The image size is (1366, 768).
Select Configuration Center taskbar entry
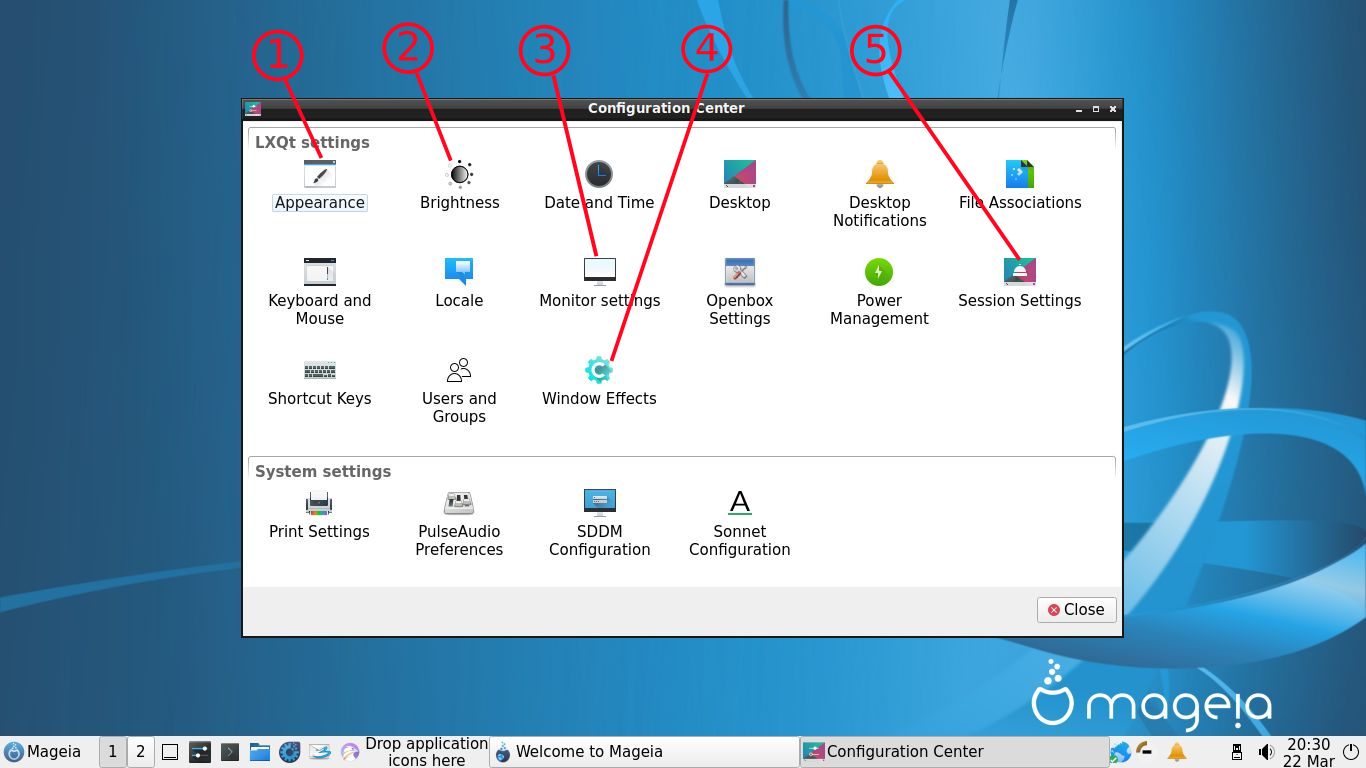[x=954, y=752]
